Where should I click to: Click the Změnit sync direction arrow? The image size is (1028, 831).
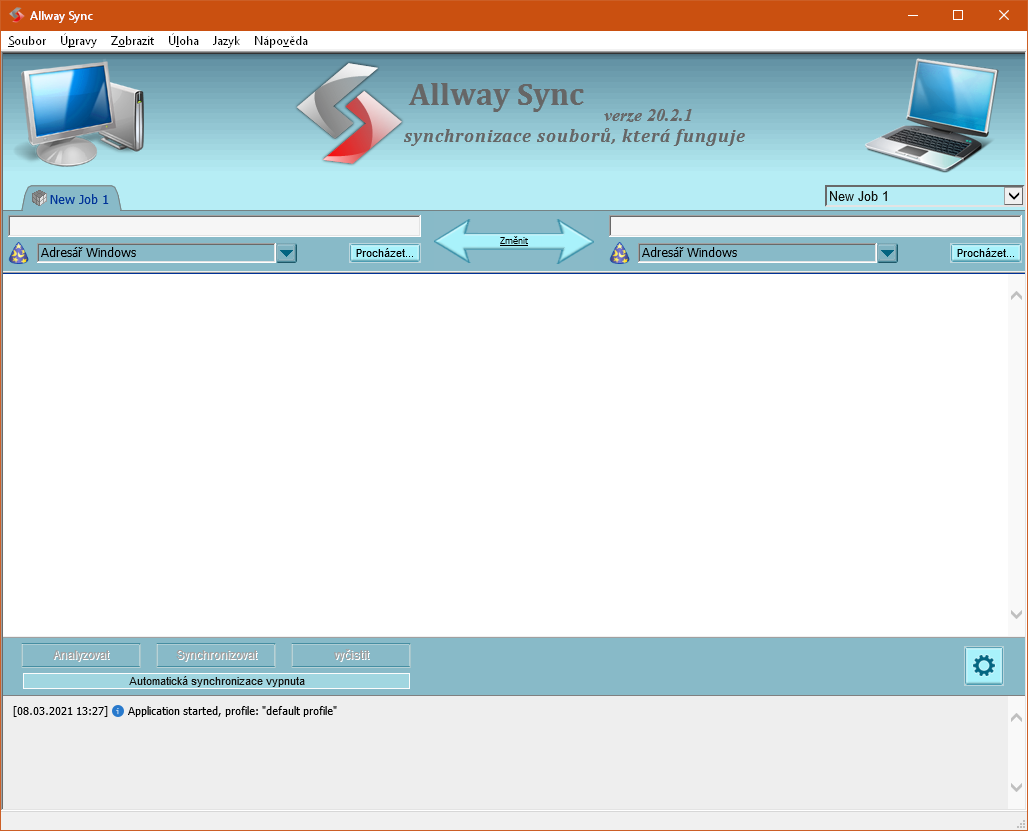point(514,241)
